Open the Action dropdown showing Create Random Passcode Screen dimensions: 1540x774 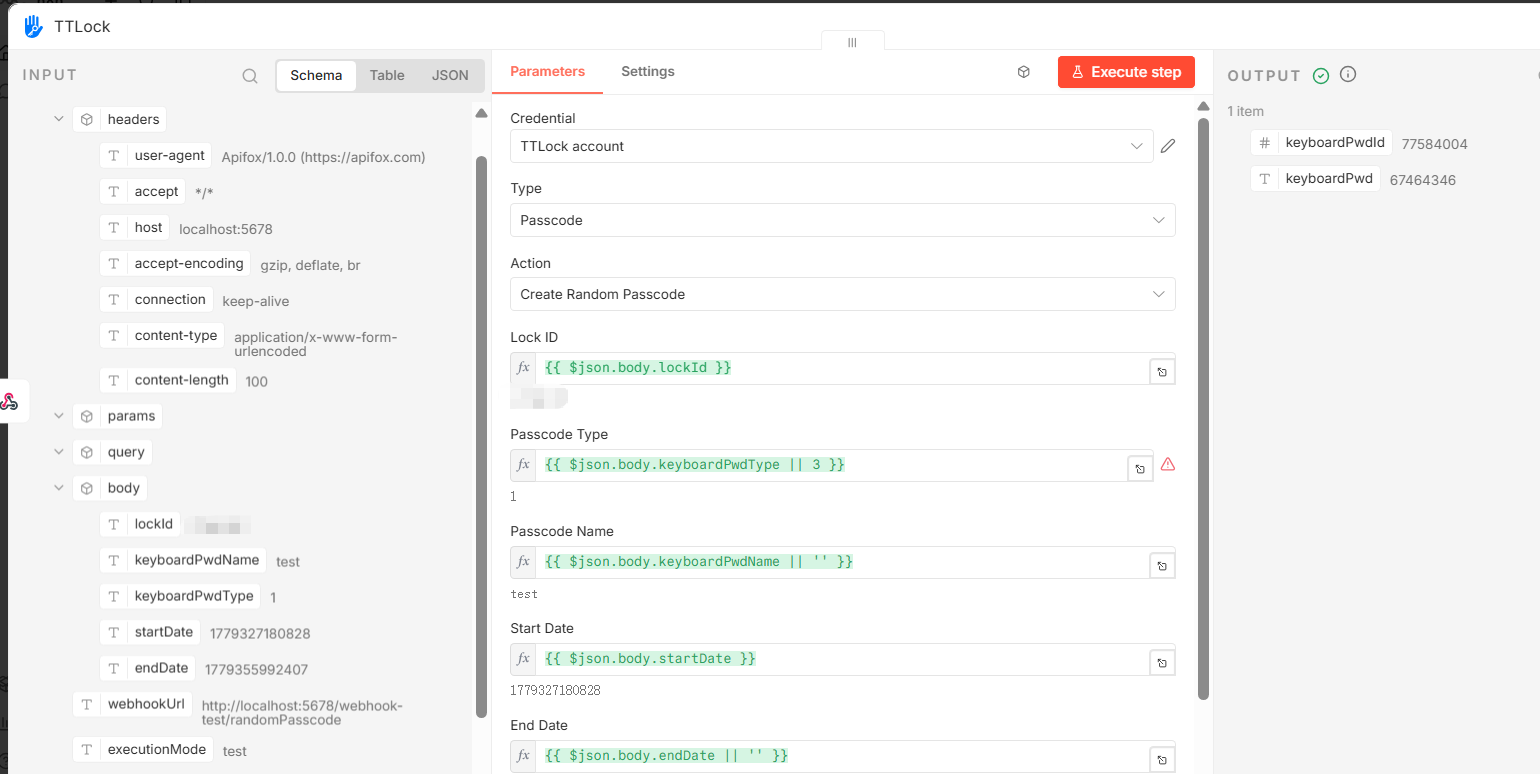[x=842, y=294]
